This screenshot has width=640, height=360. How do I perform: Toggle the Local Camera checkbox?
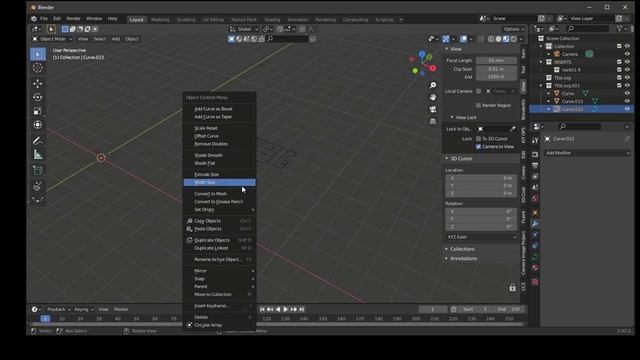(x=478, y=91)
